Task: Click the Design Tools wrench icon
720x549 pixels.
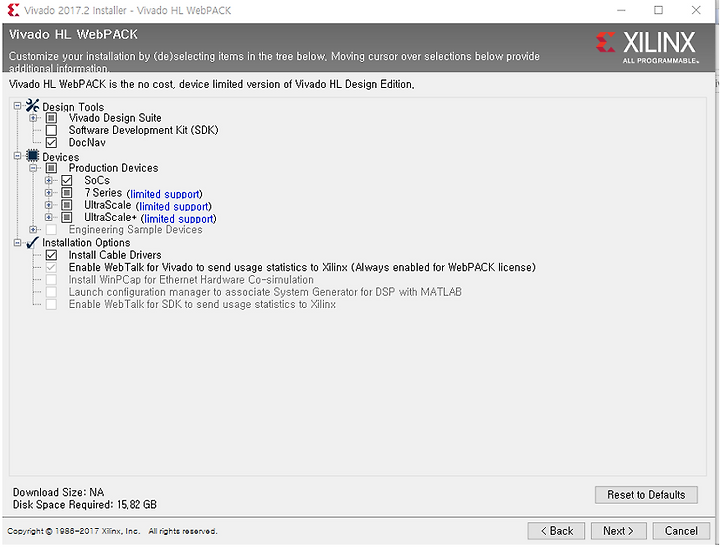Action: point(32,106)
